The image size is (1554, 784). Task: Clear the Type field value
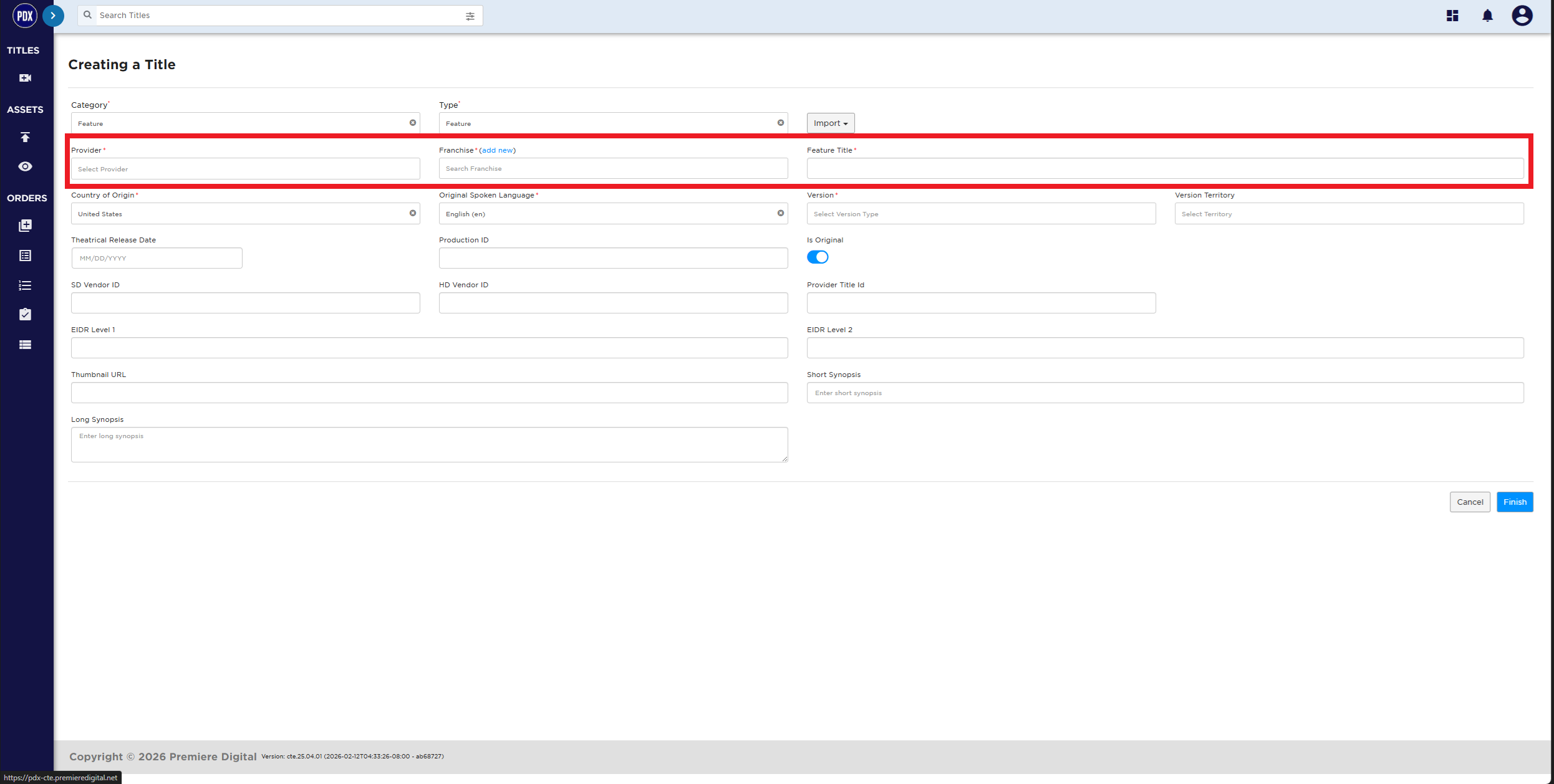pyautogui.click(x=781, y=123)
